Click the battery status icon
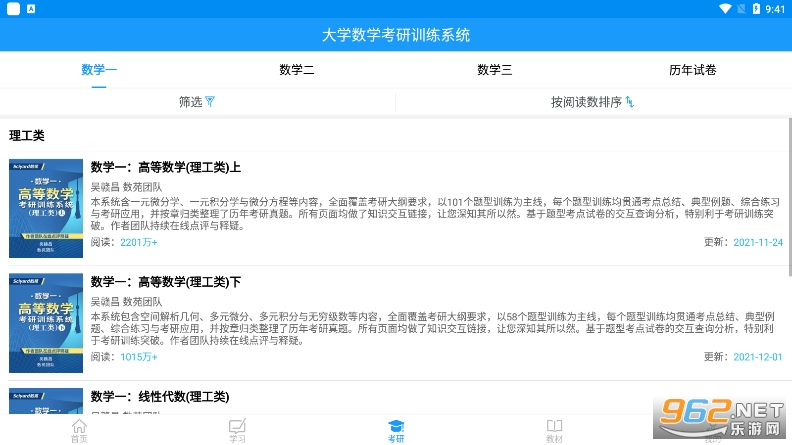This screenshot has width=792, height=445. (756, 9)
